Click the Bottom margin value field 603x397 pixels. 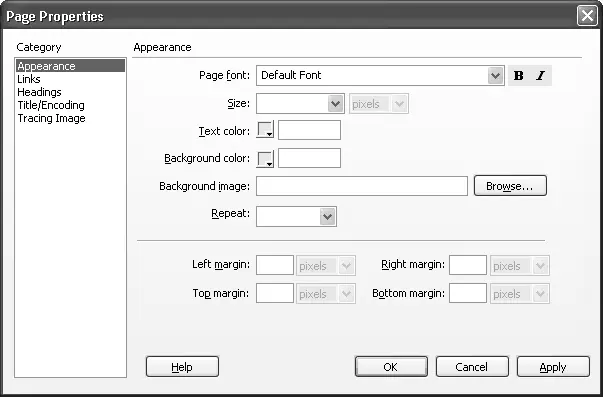click(x=468, y=293)
